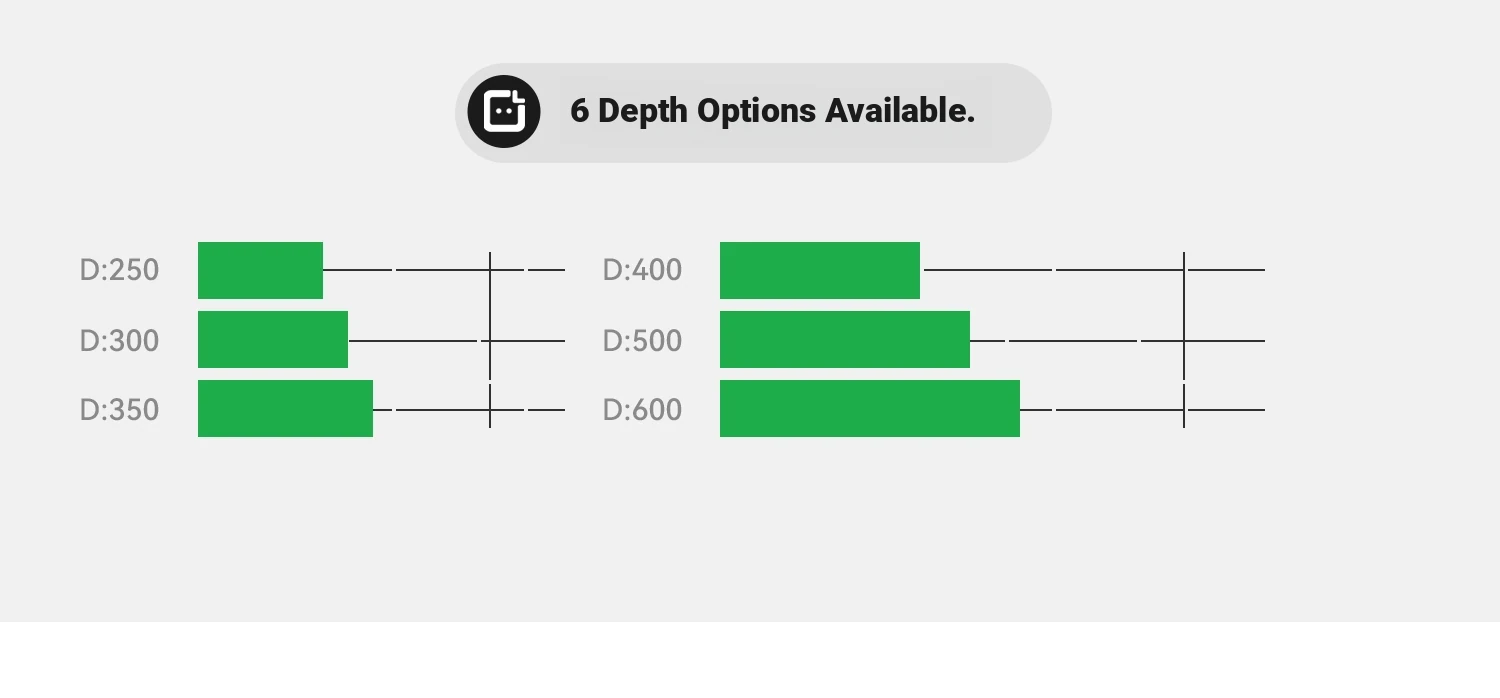
Task: Choose the D:350 depth label
Action: pos(119,410)
